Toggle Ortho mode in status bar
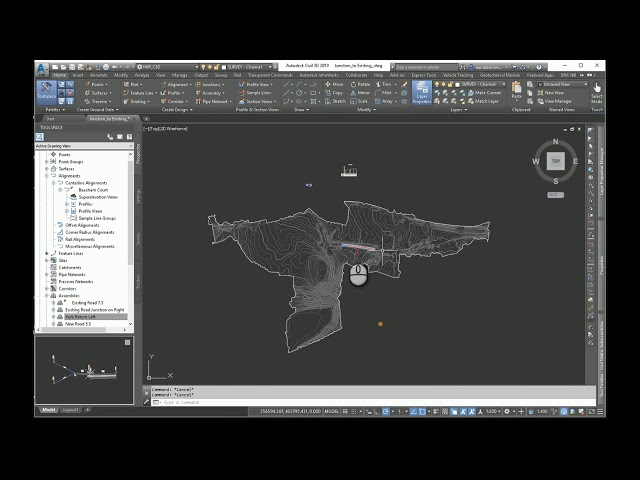640x480 pixels. (x=376, y=411)
